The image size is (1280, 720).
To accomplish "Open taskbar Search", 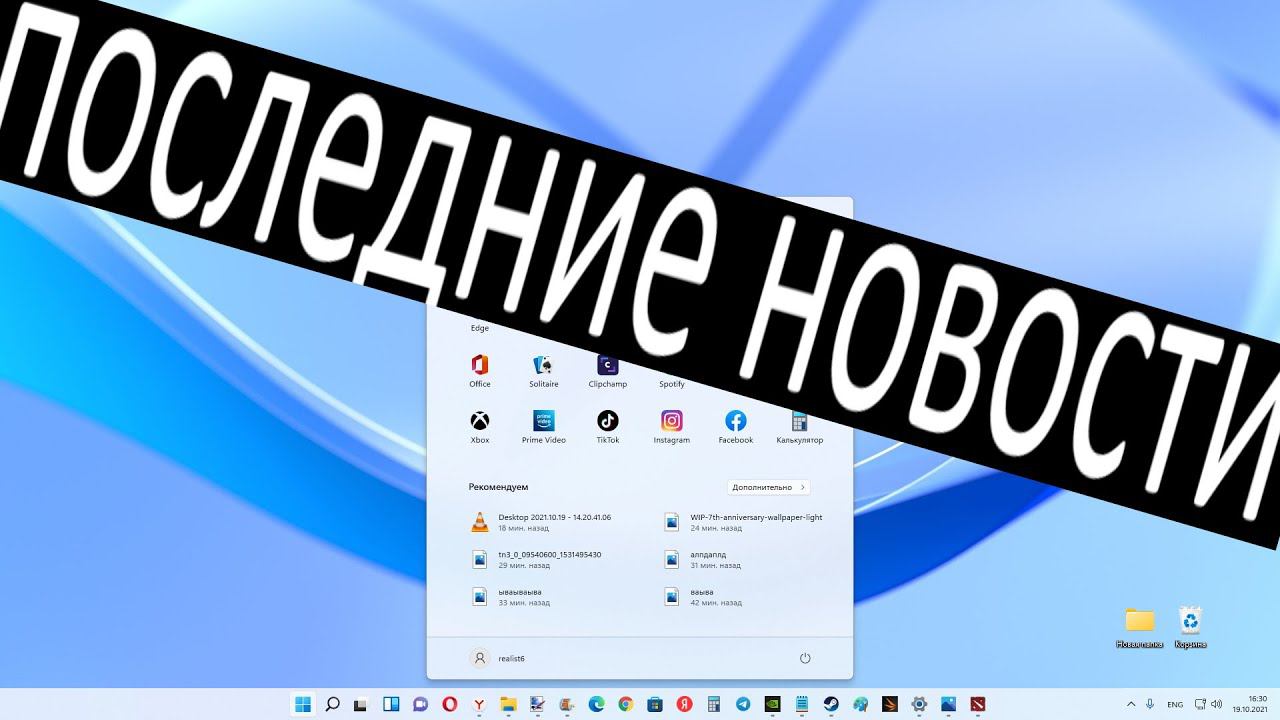I will point(333,704).
